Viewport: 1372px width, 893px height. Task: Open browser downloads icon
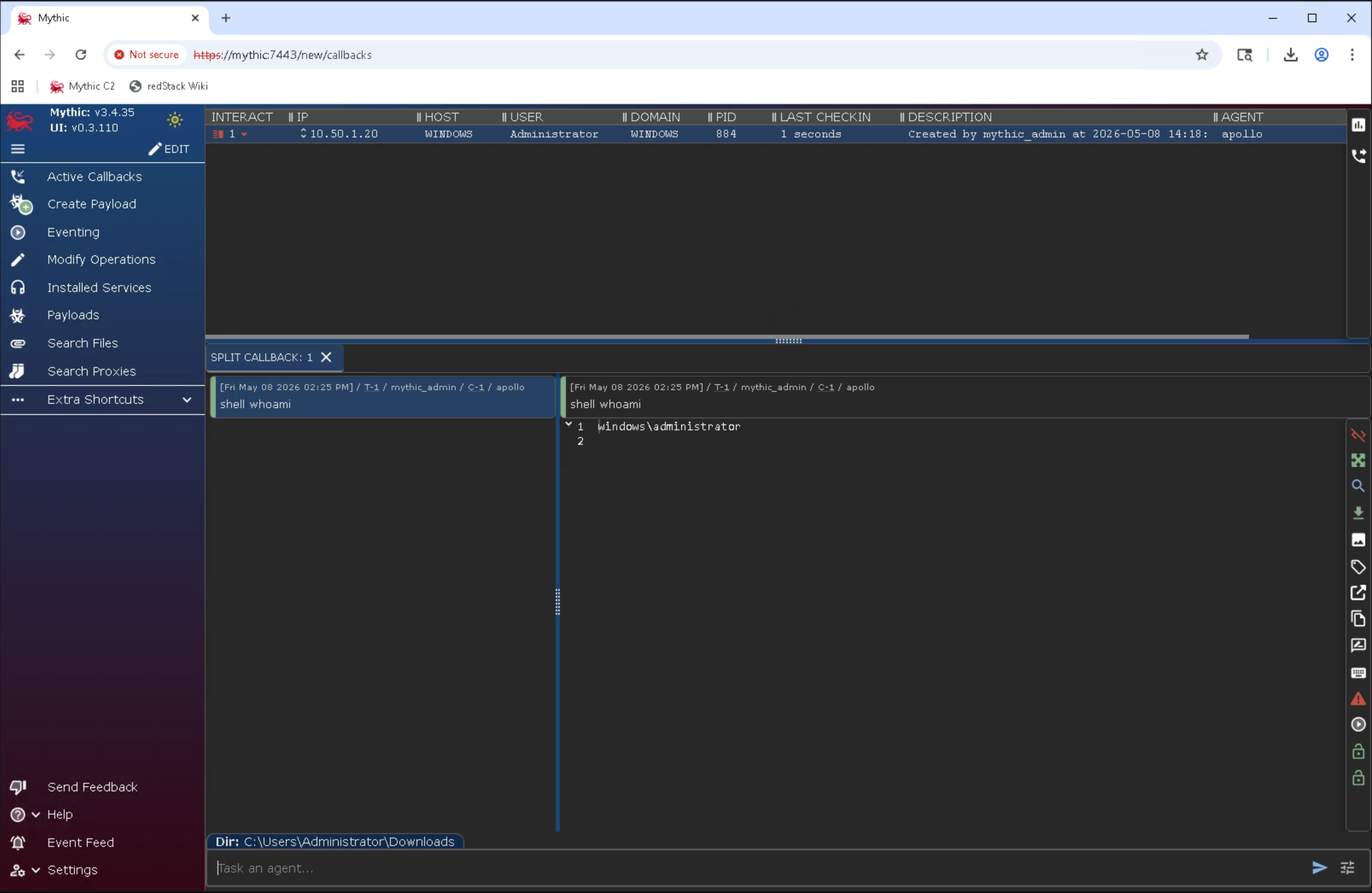[x=1291, y=55]
